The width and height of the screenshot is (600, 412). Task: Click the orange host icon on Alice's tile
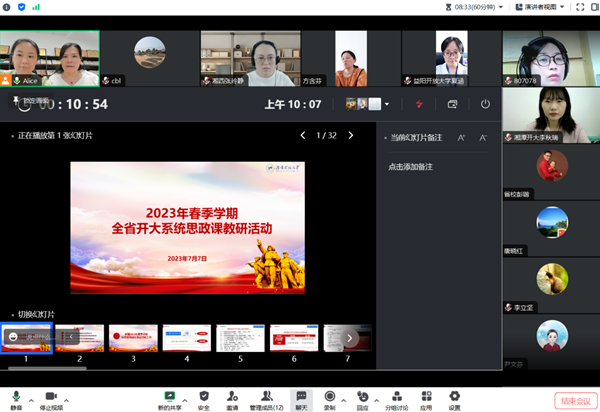6,81
